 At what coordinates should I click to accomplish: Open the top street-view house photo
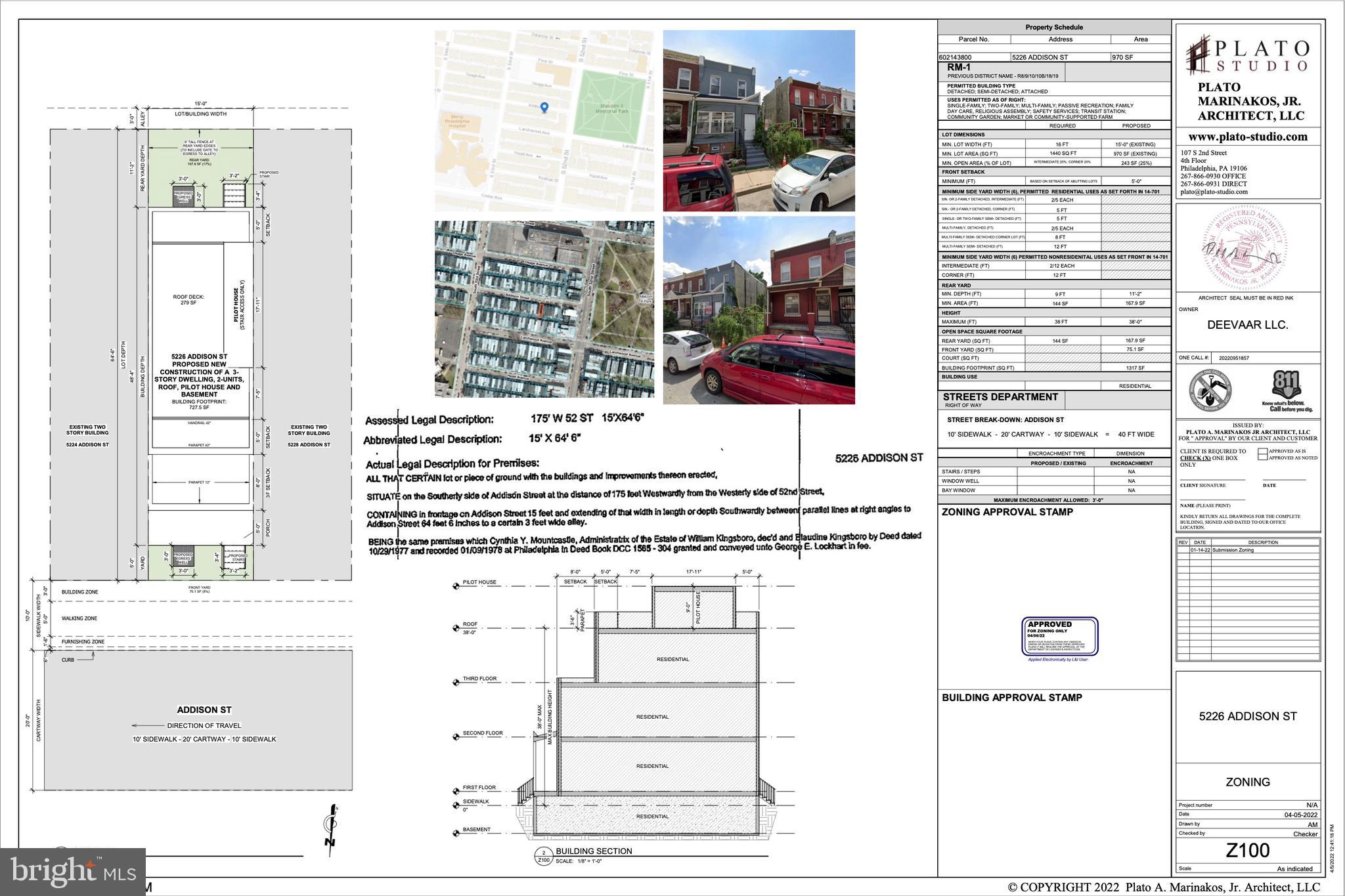(x=759, y=121)
